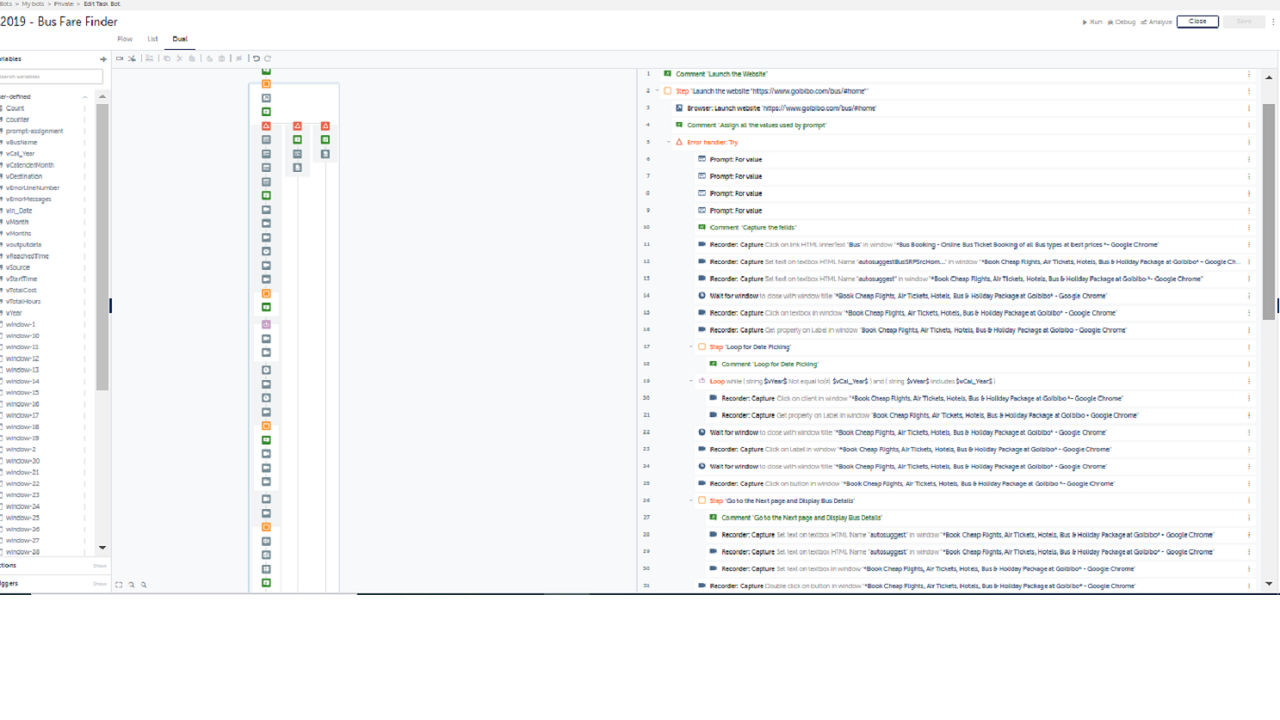Click the redo icon in the editor toolbar
Viewport: 1280px width, 720px height.
coord(267,59)
